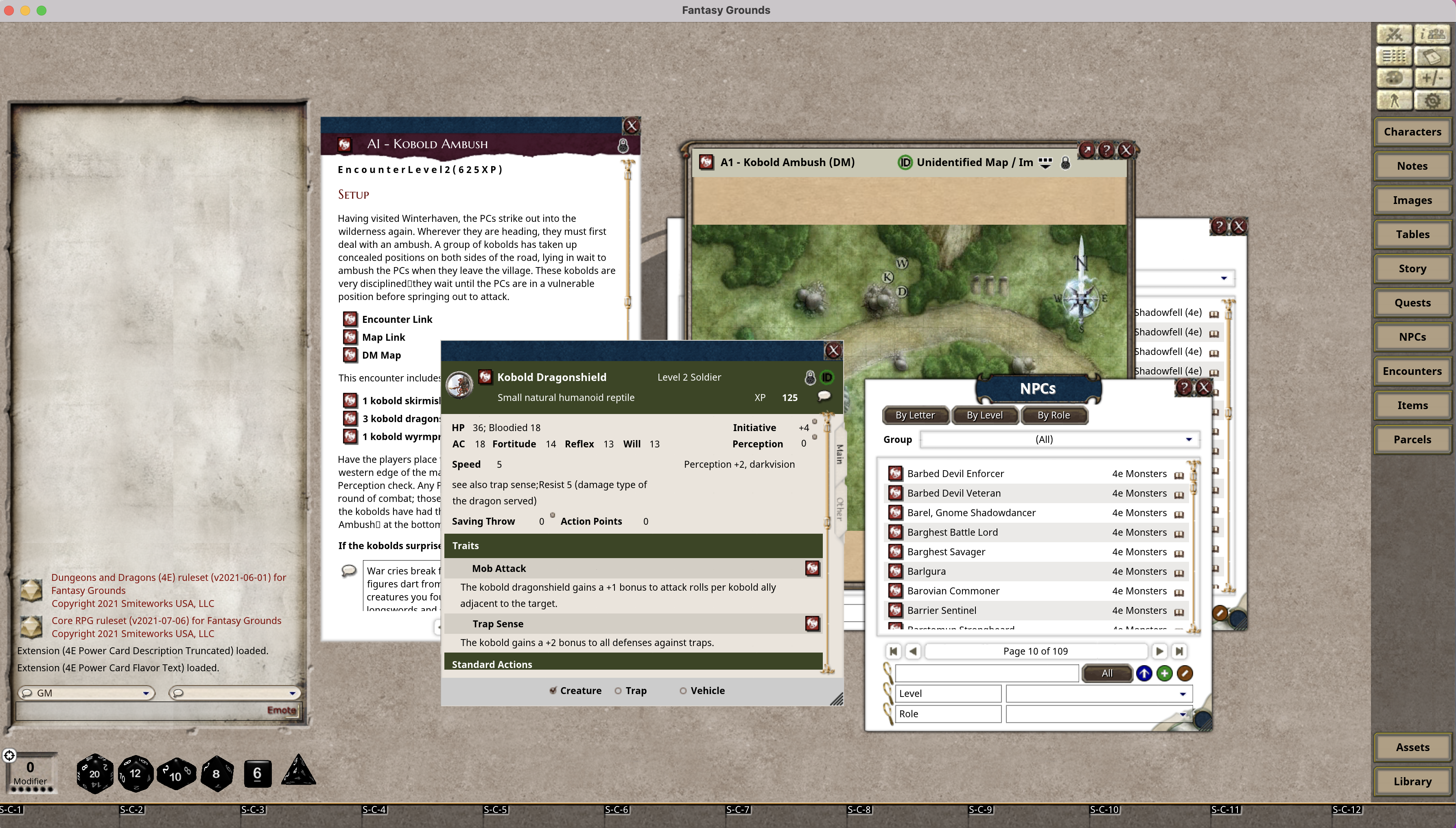Roll the d10 die
Viewport: 1456px width, 828px height.
coord(176,774)
